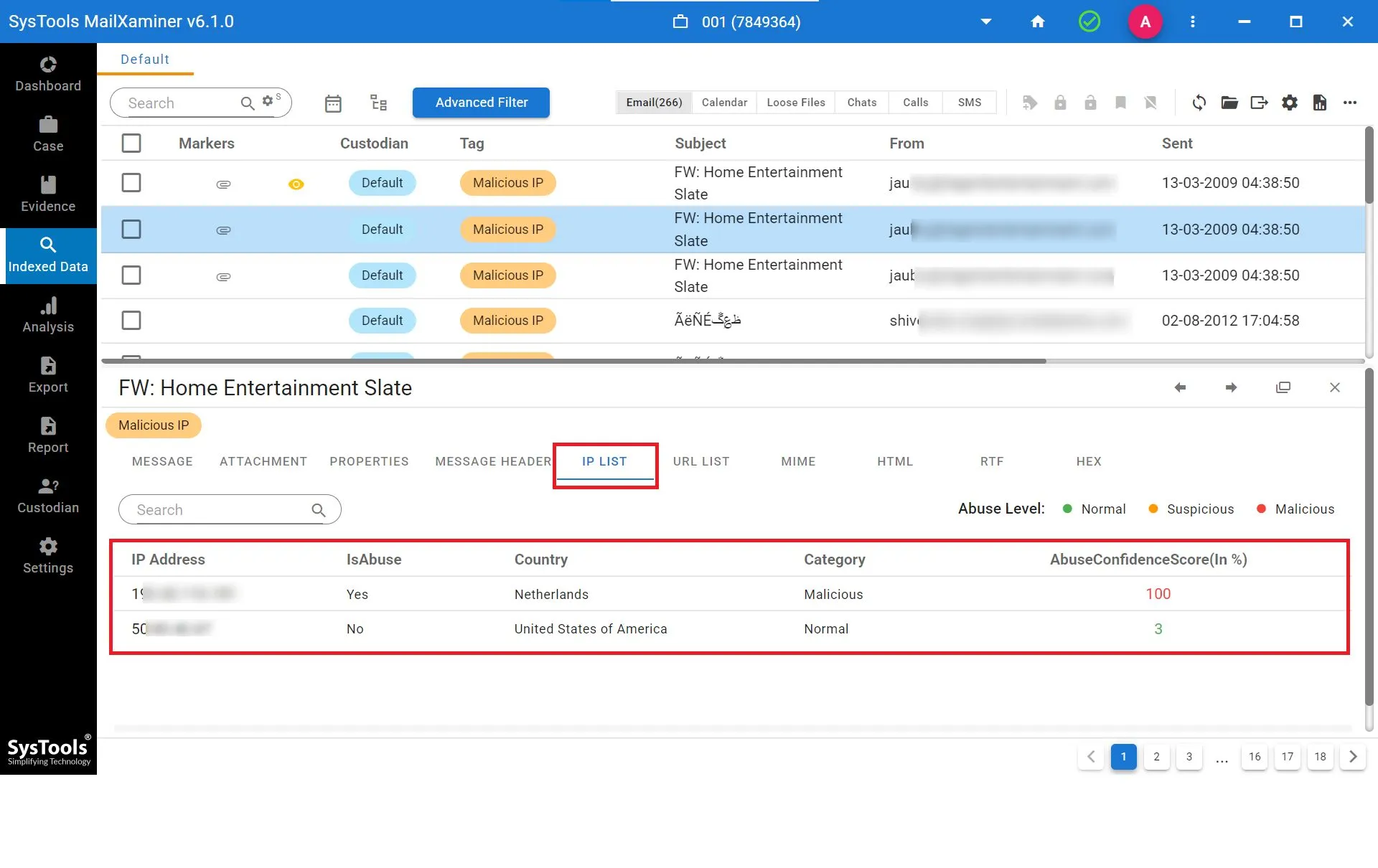Image resolution: width=1378 pixels, height=868 pixels.
Task: Refresh the email list
Action: click(1199, 103)
